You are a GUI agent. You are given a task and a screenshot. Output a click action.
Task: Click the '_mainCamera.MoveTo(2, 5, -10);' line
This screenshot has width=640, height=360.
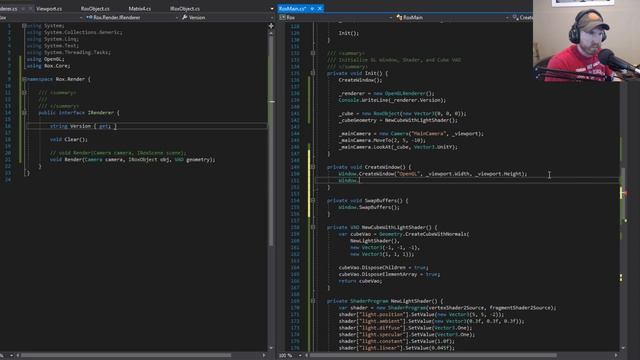(382, 140)
